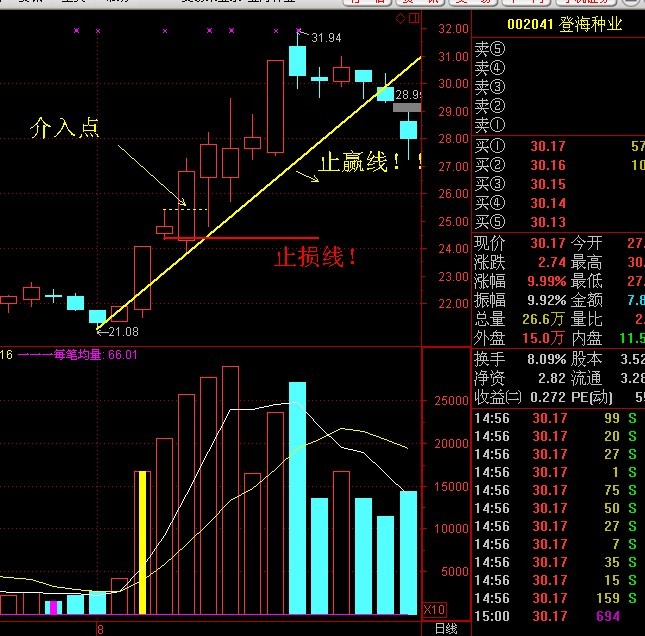Click the yellow arrow tip near 止赢线
Viewport: 645px width, 636px height.
point(316,179)
